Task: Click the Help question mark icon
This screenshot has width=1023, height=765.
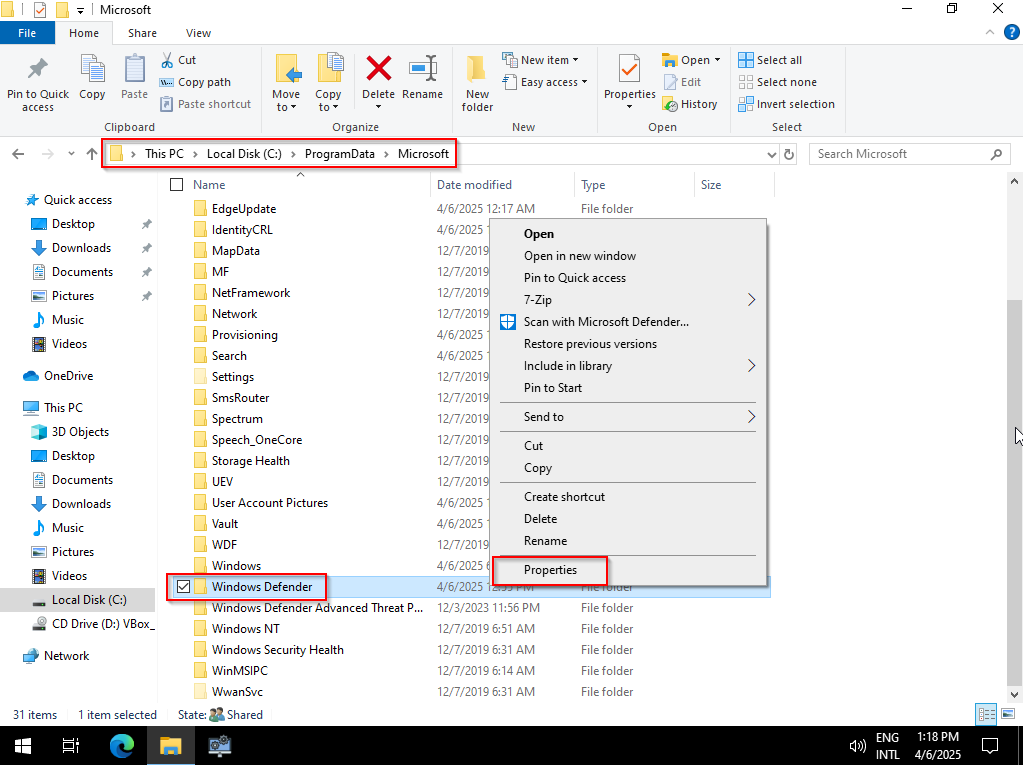Action: coord(1011,33)
